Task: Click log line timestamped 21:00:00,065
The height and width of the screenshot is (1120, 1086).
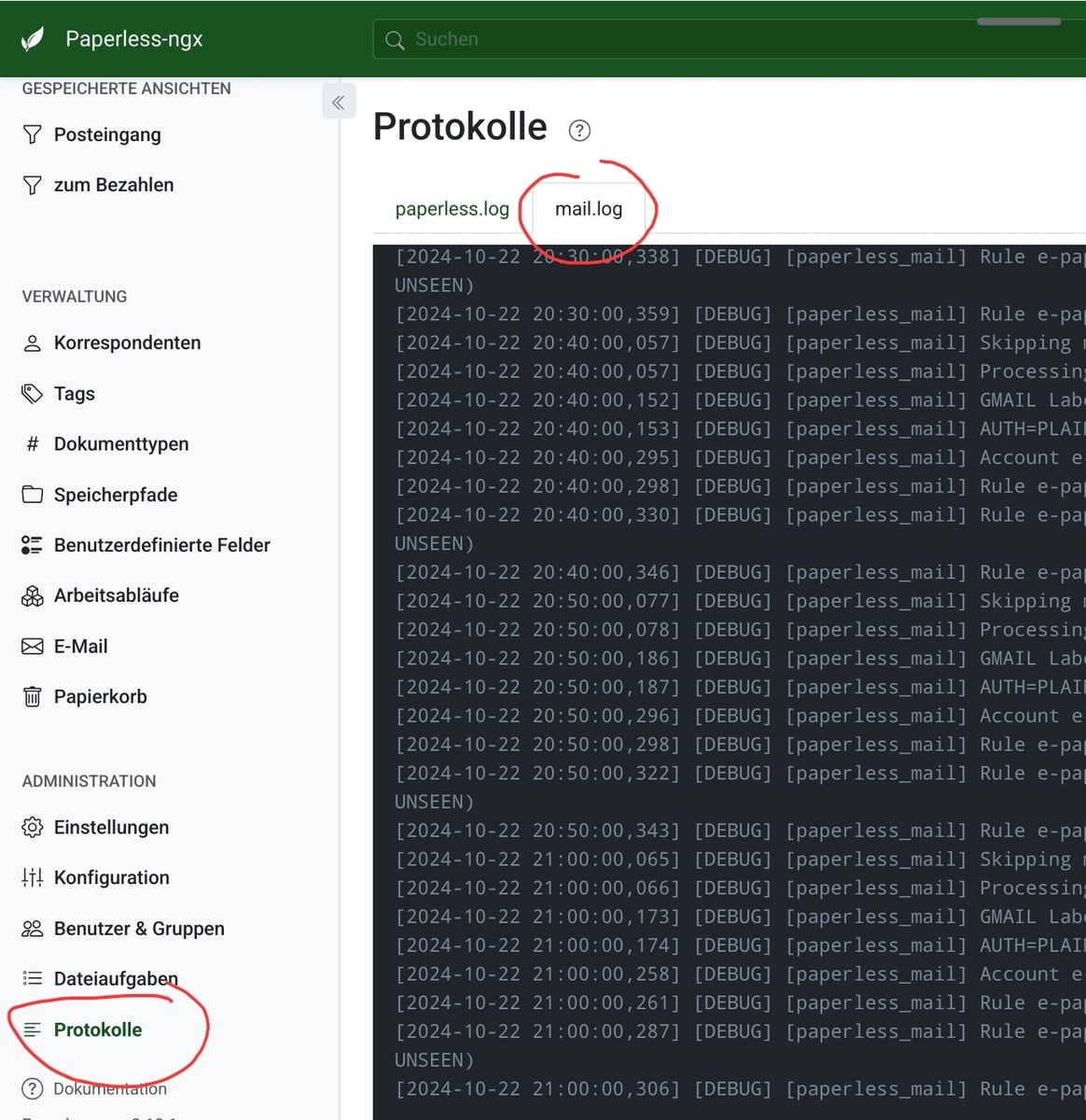Action: (x=740, y=860)
